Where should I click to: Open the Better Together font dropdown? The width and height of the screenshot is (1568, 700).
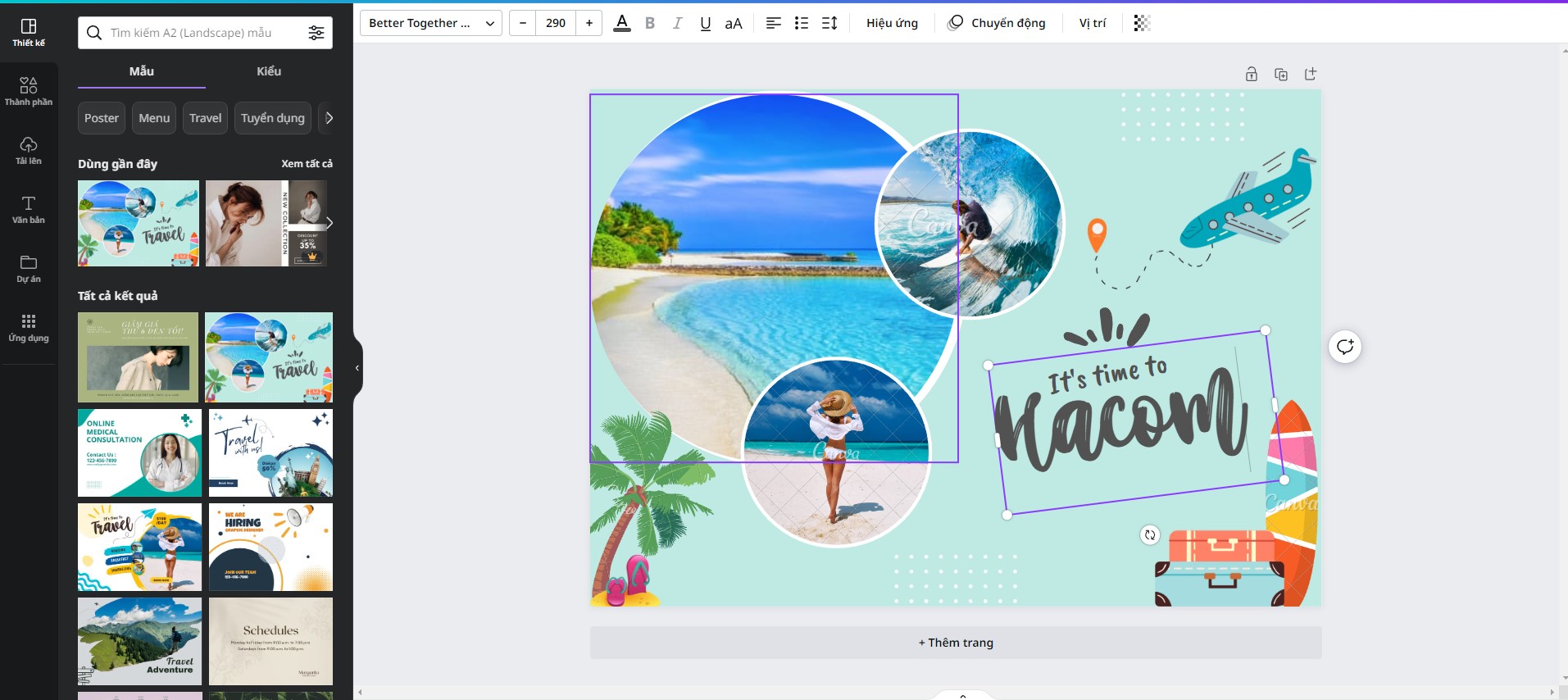(x=430, y=23)
